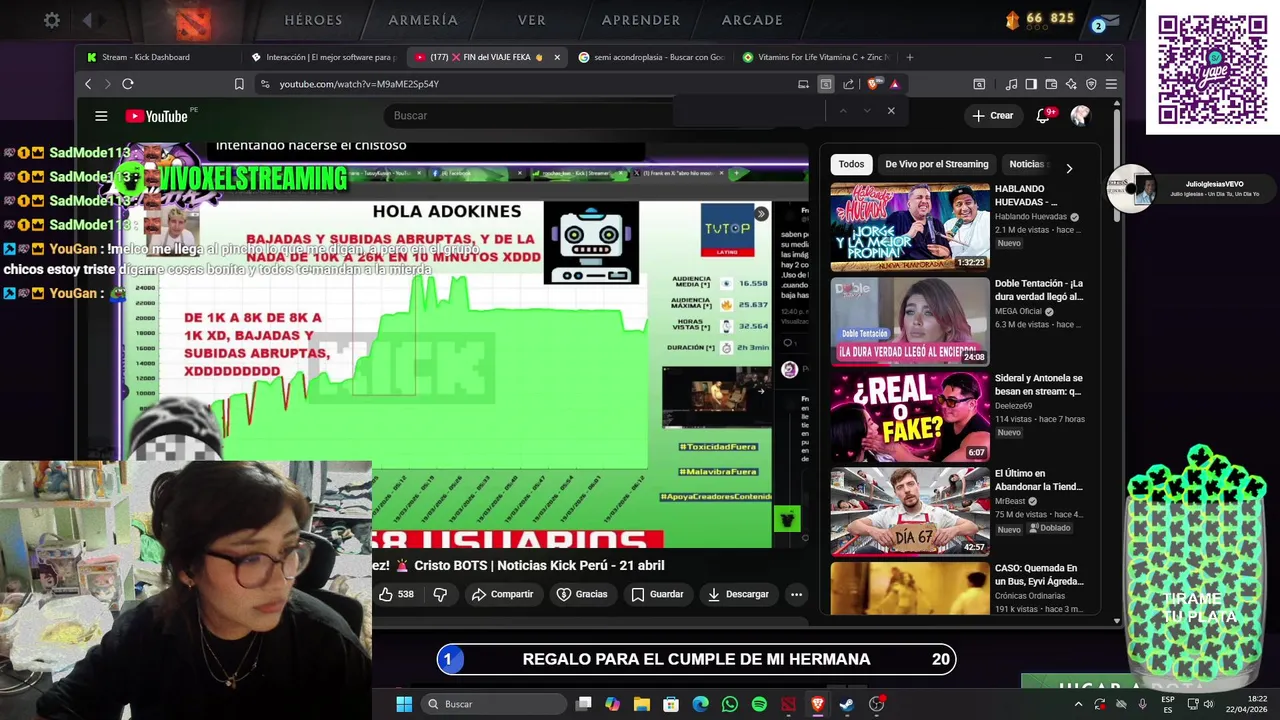Open the Dota settings gear icon
The image size is (1280, 720).
[x=52, y=20]
